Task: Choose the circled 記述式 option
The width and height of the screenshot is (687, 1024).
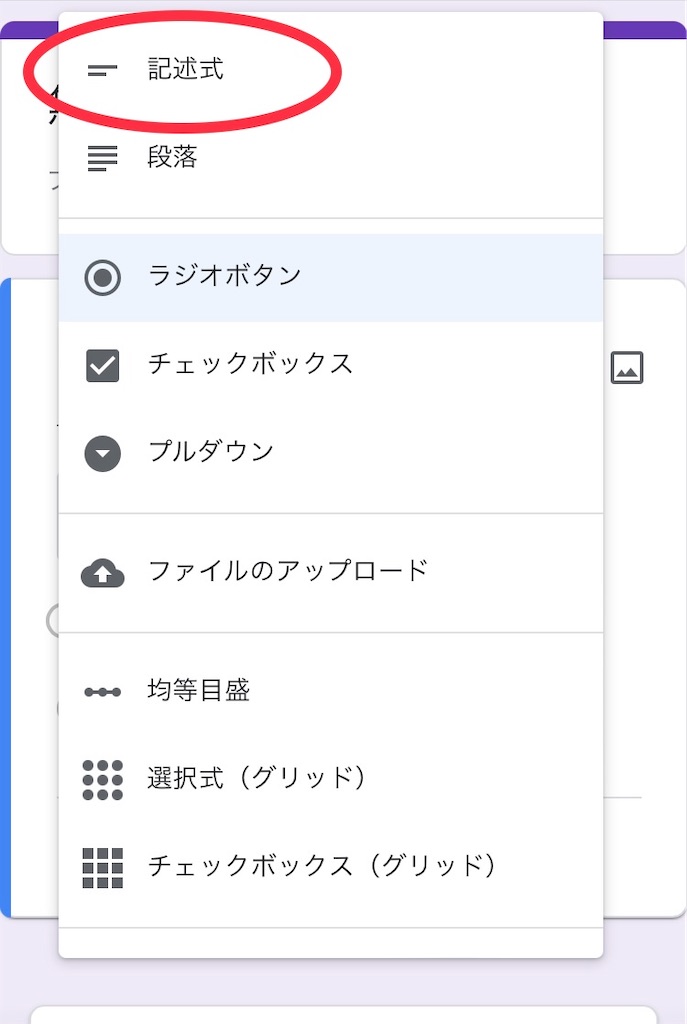Action: tap(186, 70)
